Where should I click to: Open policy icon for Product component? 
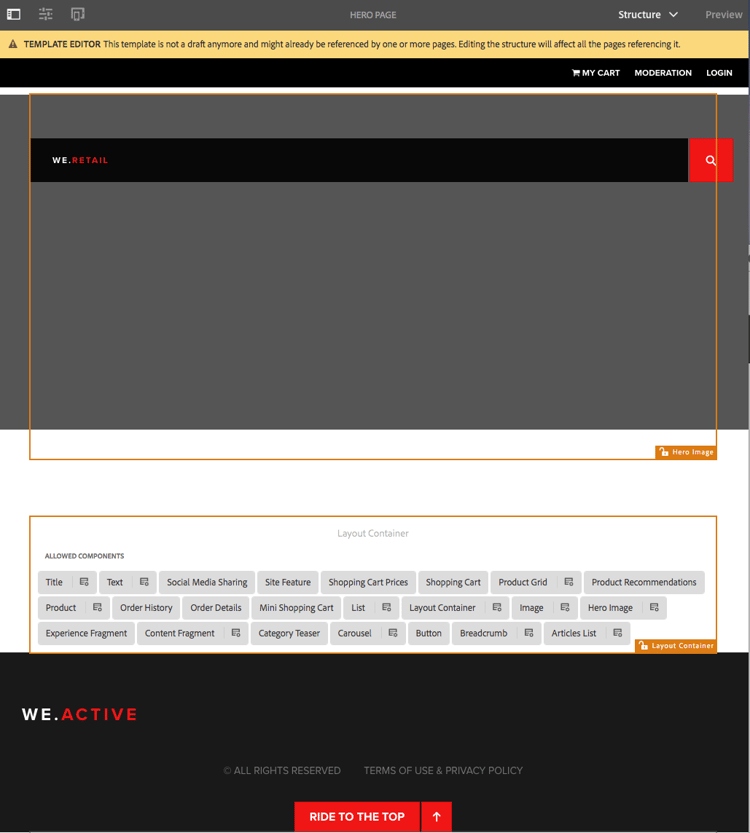(97, 608)
